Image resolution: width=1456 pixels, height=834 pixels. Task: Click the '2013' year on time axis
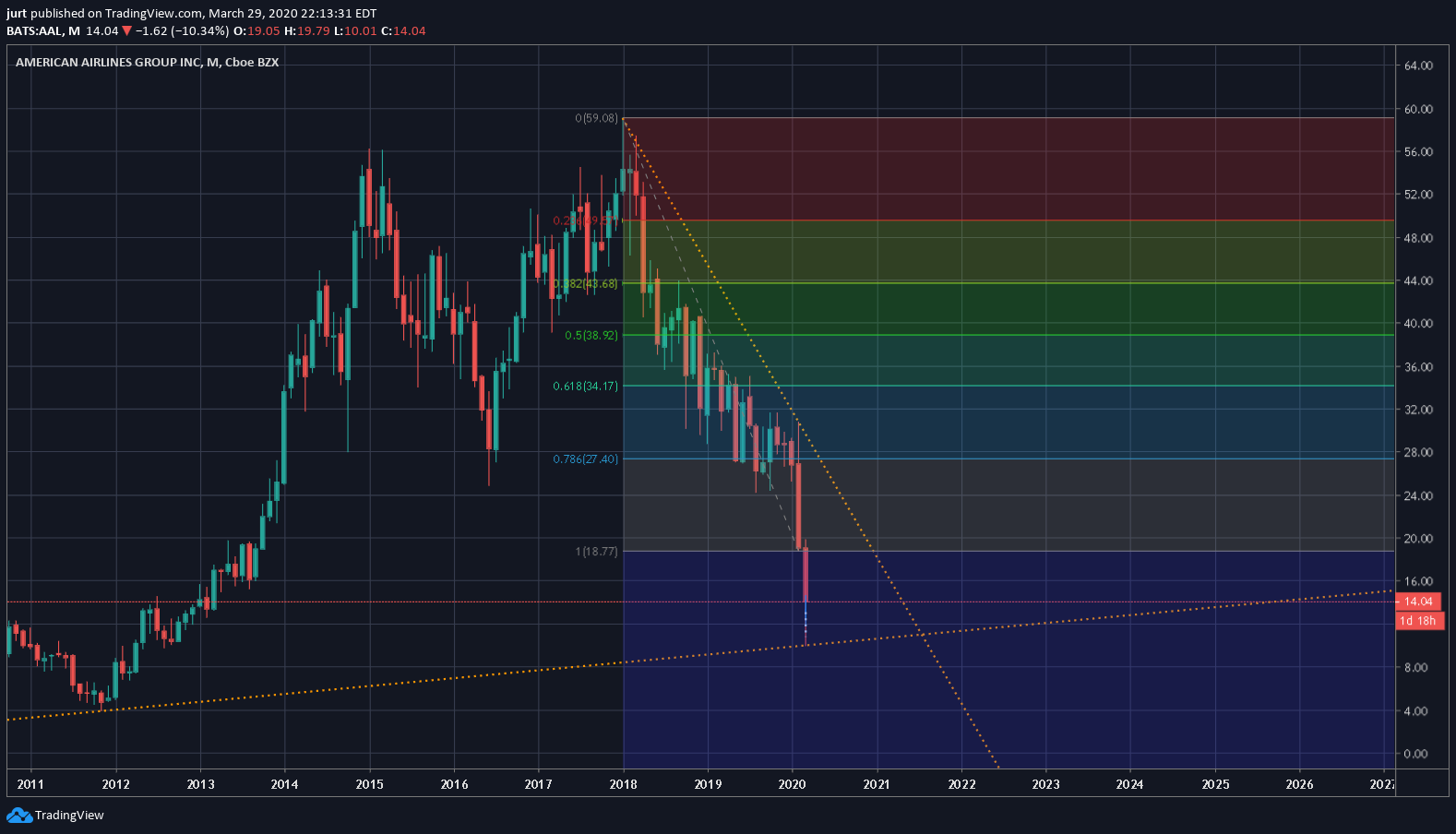(x=200, y=784)
